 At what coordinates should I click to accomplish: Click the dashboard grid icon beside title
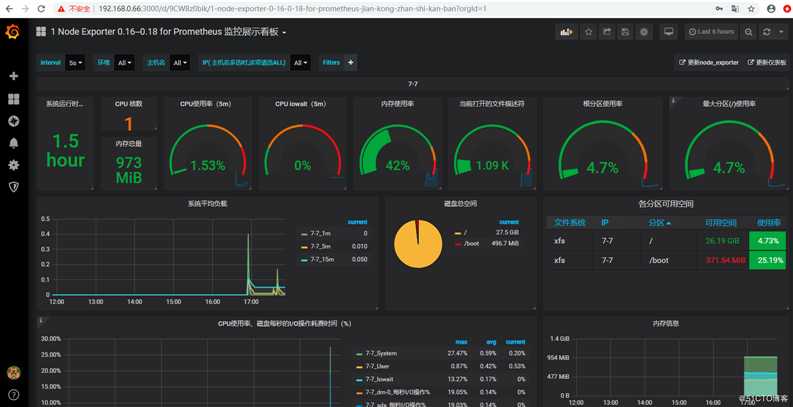click(40, 32)
